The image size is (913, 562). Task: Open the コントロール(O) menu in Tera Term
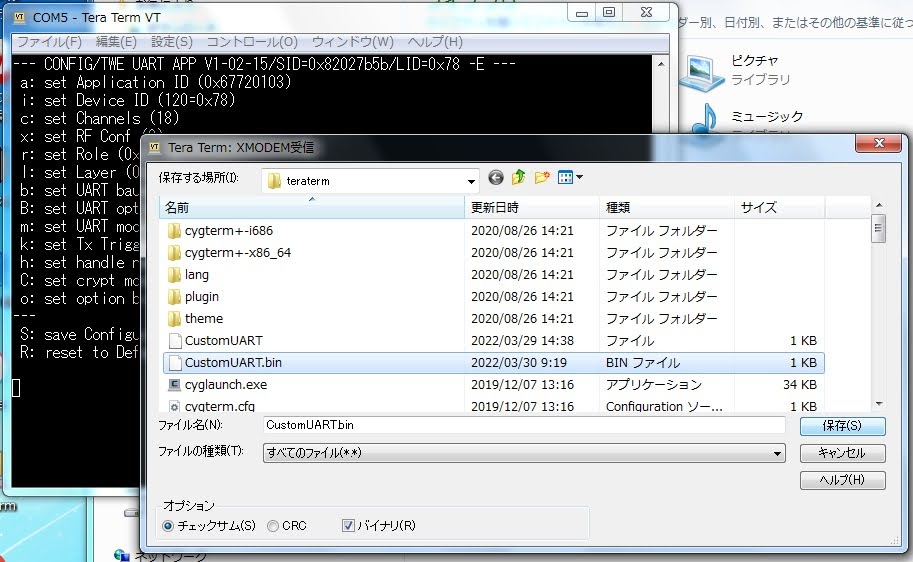(x=252, y=42)
